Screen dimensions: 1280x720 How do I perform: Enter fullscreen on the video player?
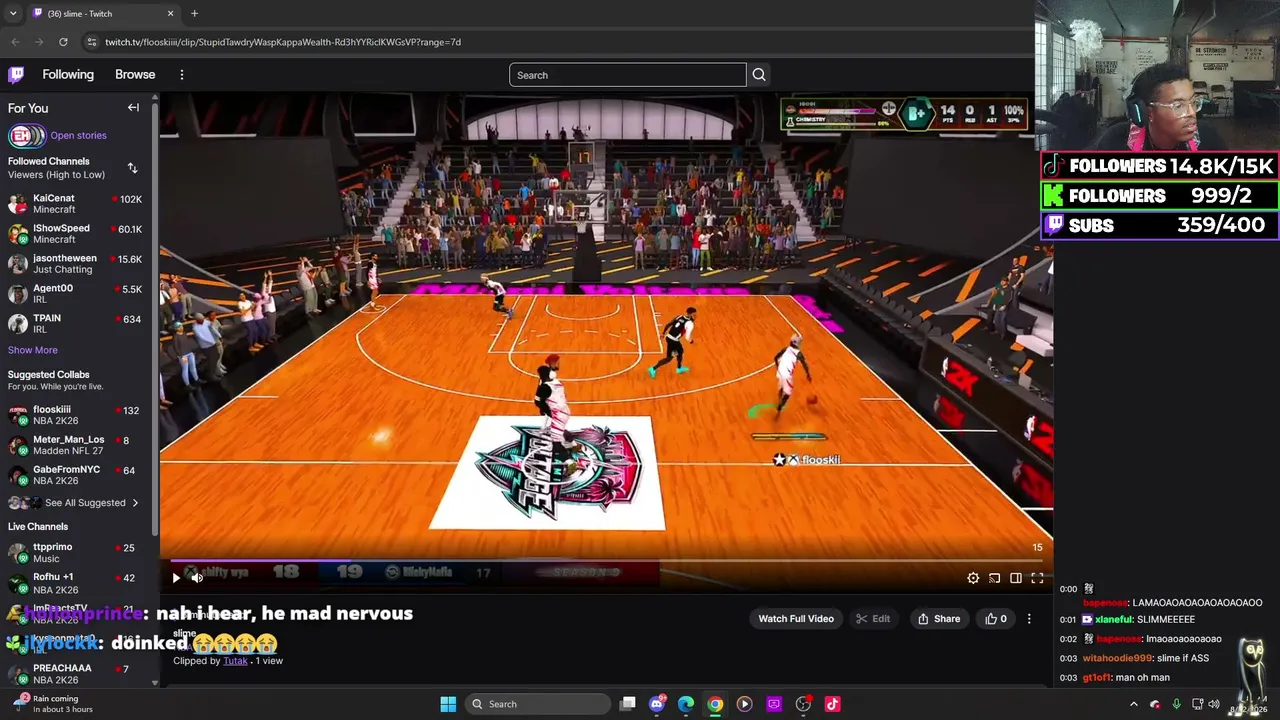click(x=1037, y=578)
